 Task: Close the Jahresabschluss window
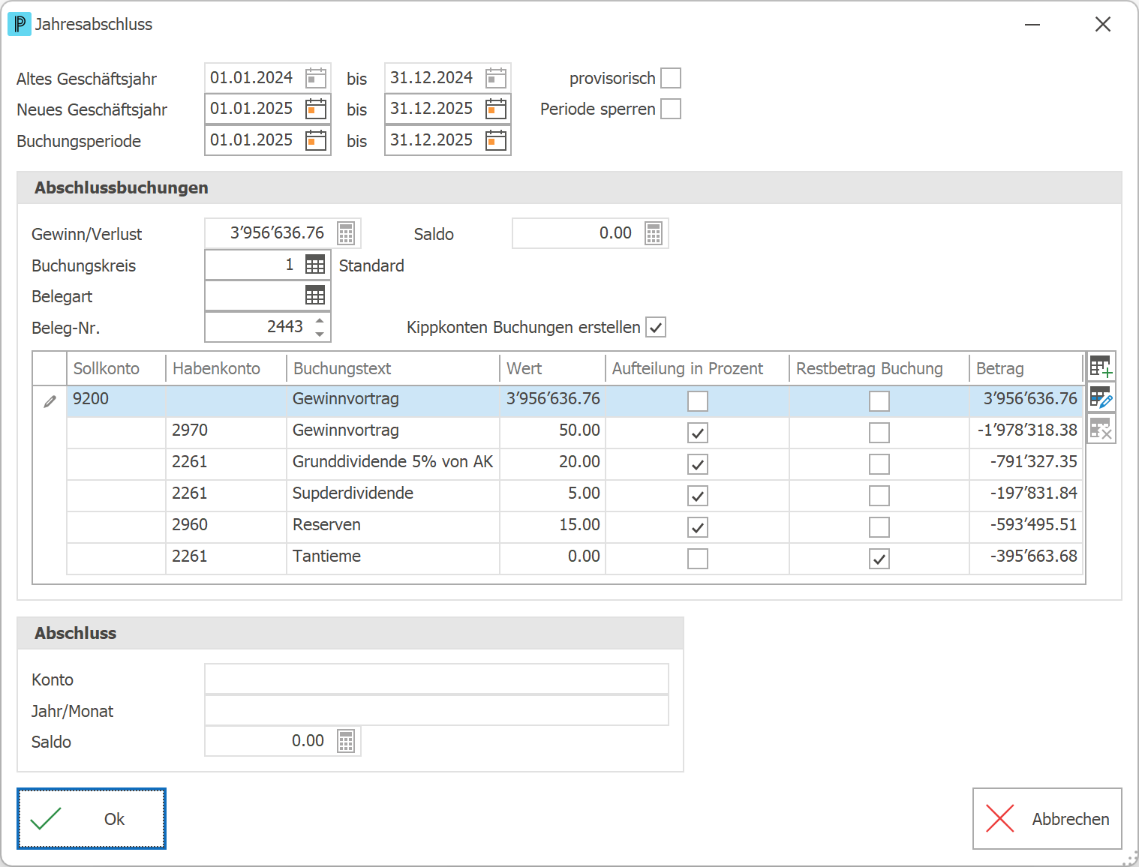[1103, 25]
